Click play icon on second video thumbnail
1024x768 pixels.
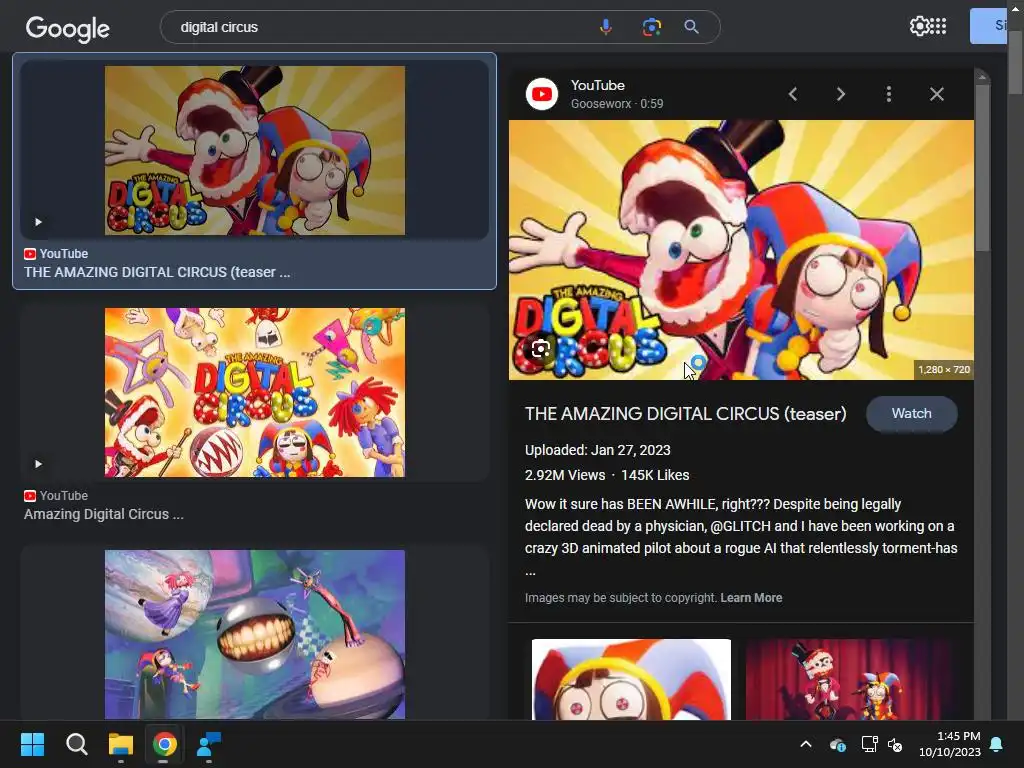click(39, 464)
